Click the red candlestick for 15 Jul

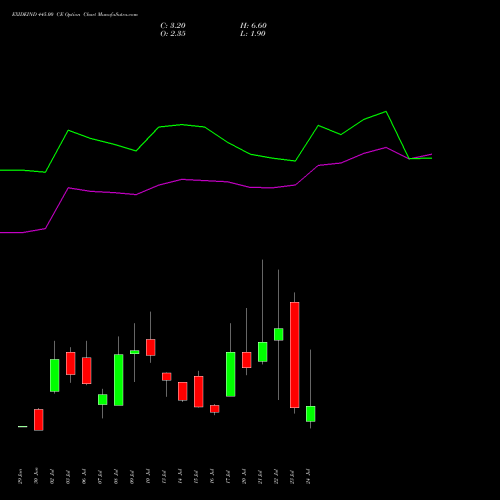coord(199,392)
